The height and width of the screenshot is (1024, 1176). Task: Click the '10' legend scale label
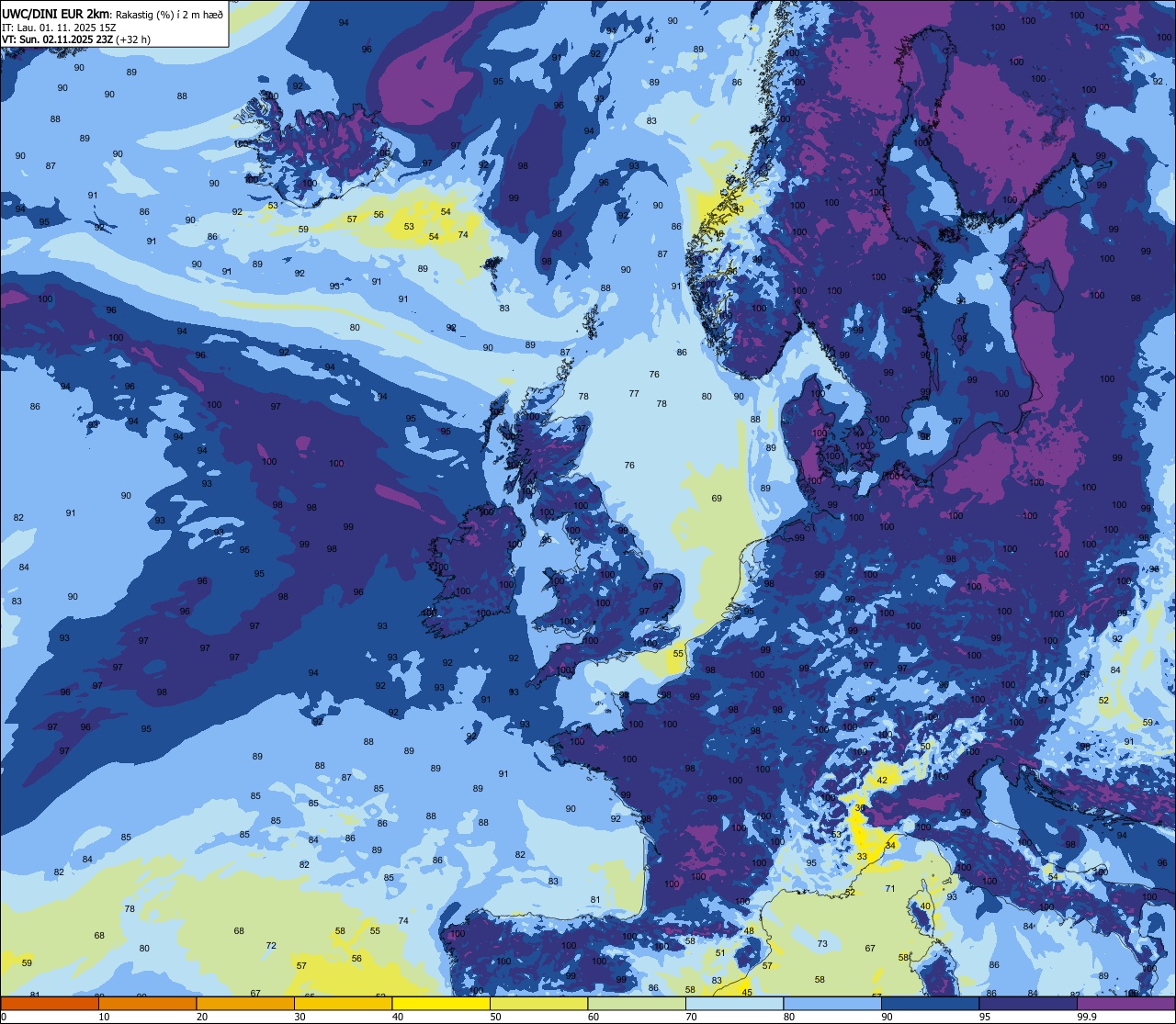(x=104, y=1017)
